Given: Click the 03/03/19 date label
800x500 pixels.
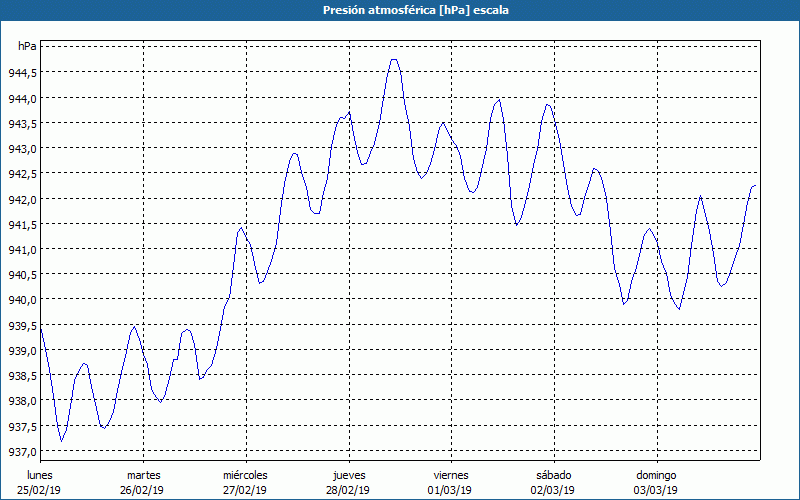Looking at the screenshot, I should click(656, 490).
